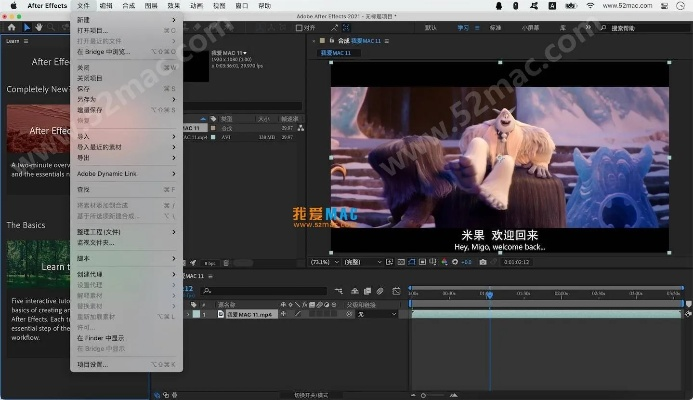
Task: Click the 切换开关/模式 button in the timeline
Action: pyautogui.click(x=308, y=395)
